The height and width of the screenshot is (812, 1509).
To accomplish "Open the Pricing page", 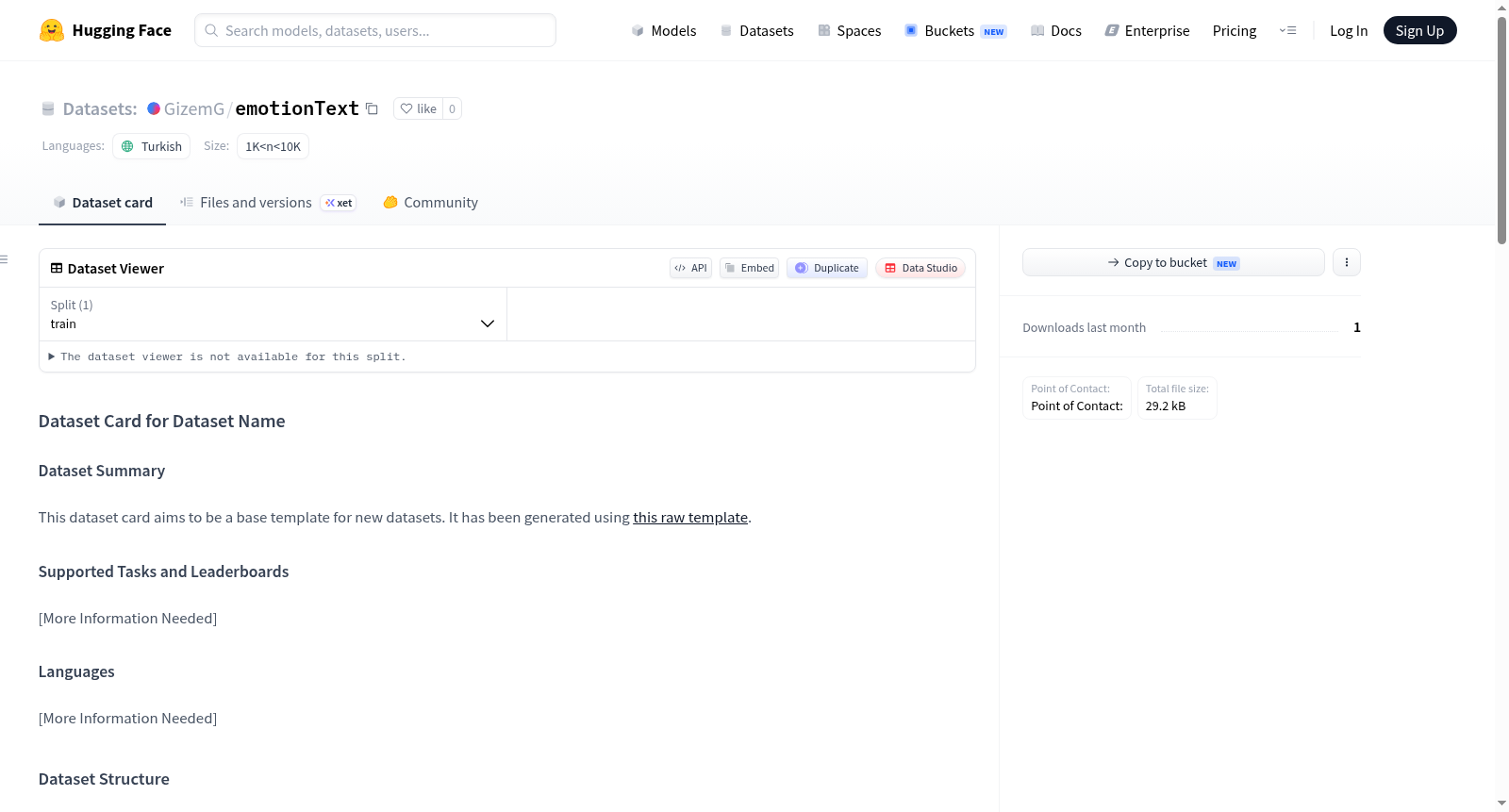I will pos(1235,30).
